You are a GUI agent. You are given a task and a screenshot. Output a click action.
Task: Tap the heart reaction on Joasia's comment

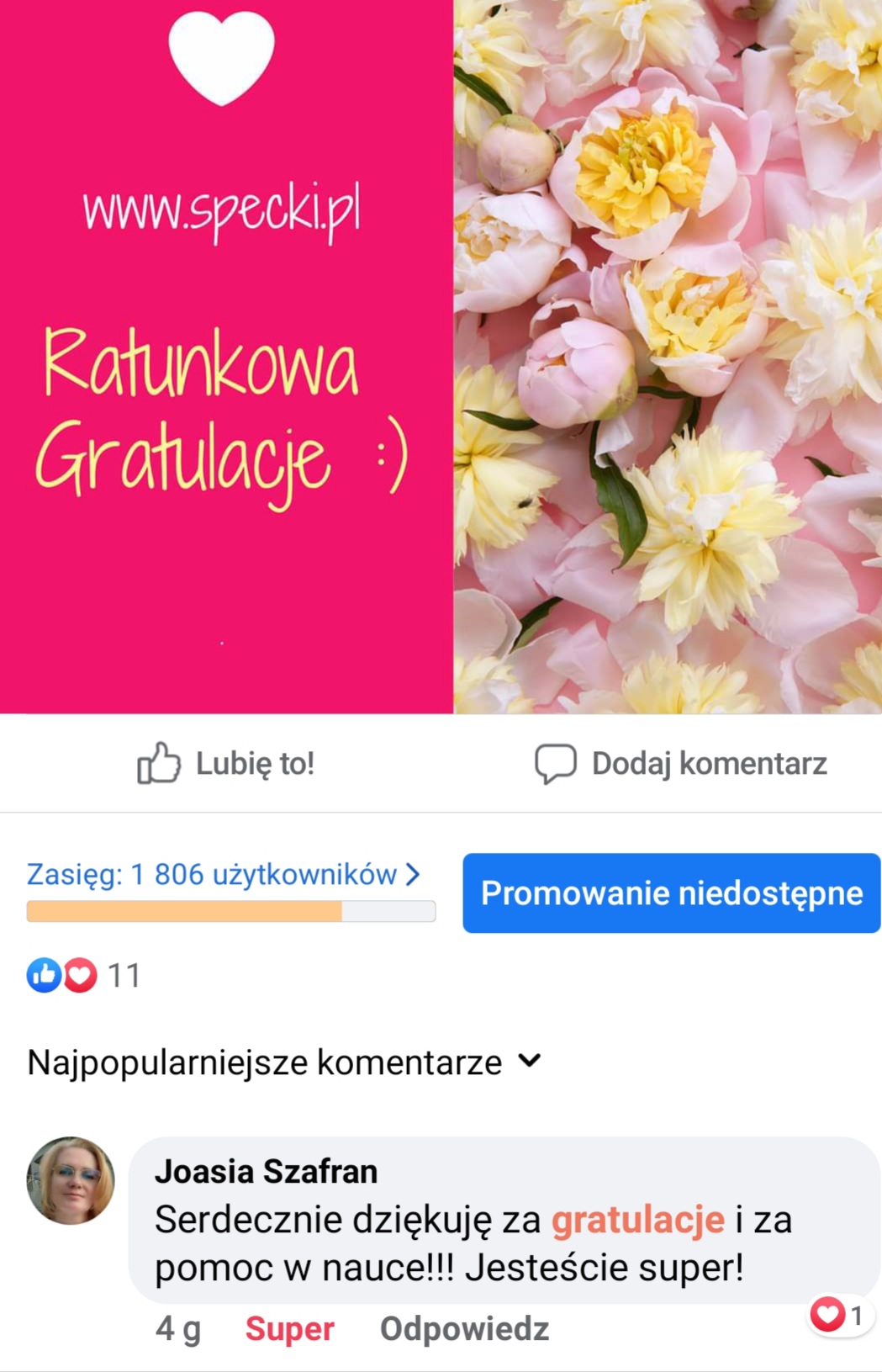[827, 1315]
